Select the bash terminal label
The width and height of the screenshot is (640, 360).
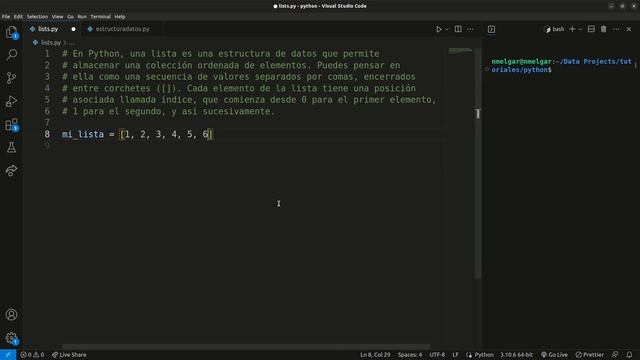coord(554,29)
